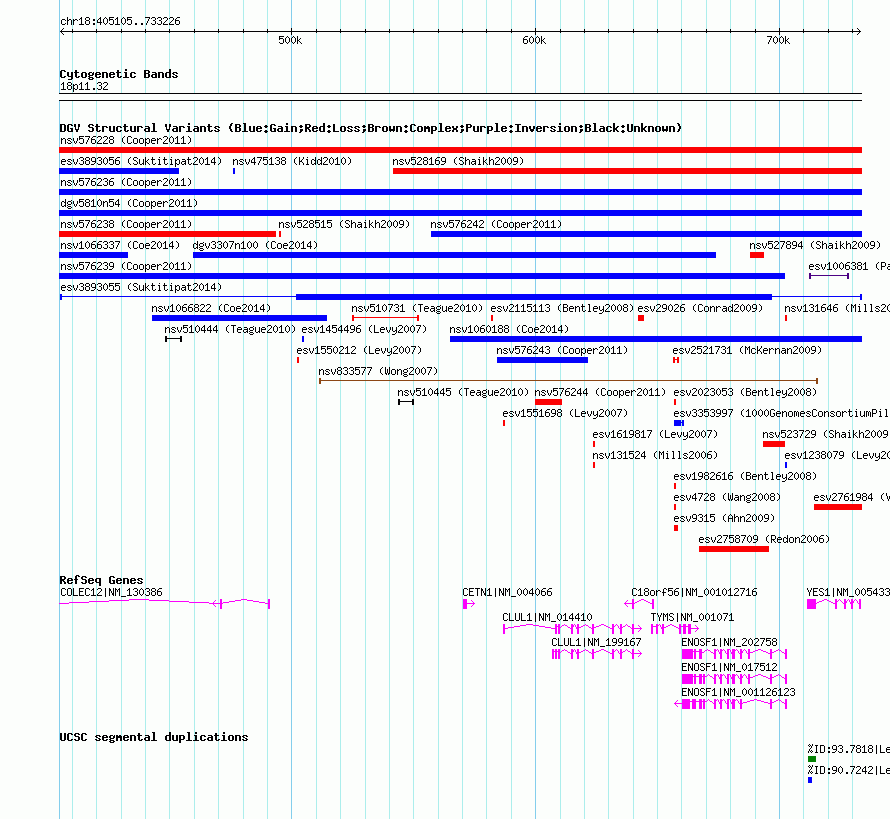Open esv1551698 (Levy2007) variant label

pos(565,413)
